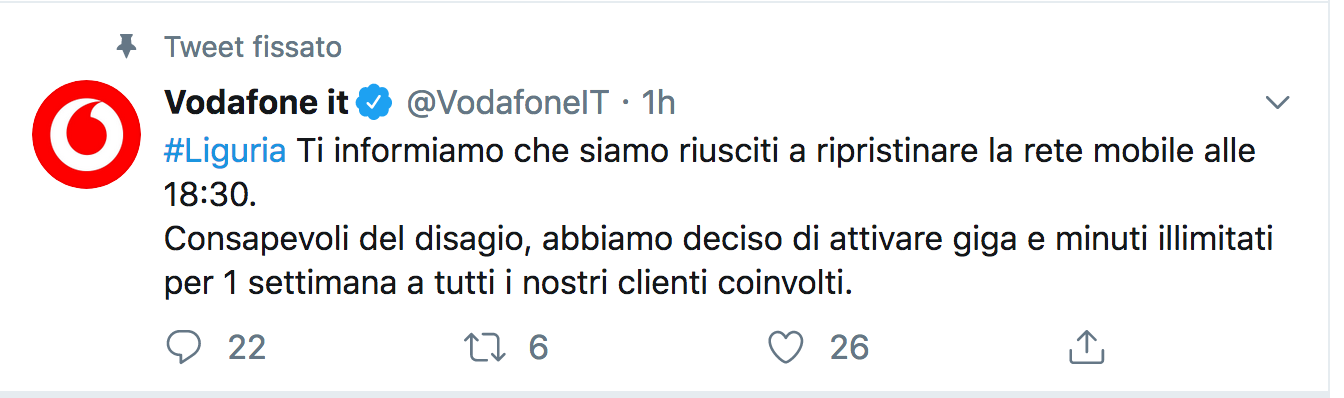Retweet this Vodafone tweet
This screenshot has height=398, width=1344.
pyautogui.click(x=485, y=347)
